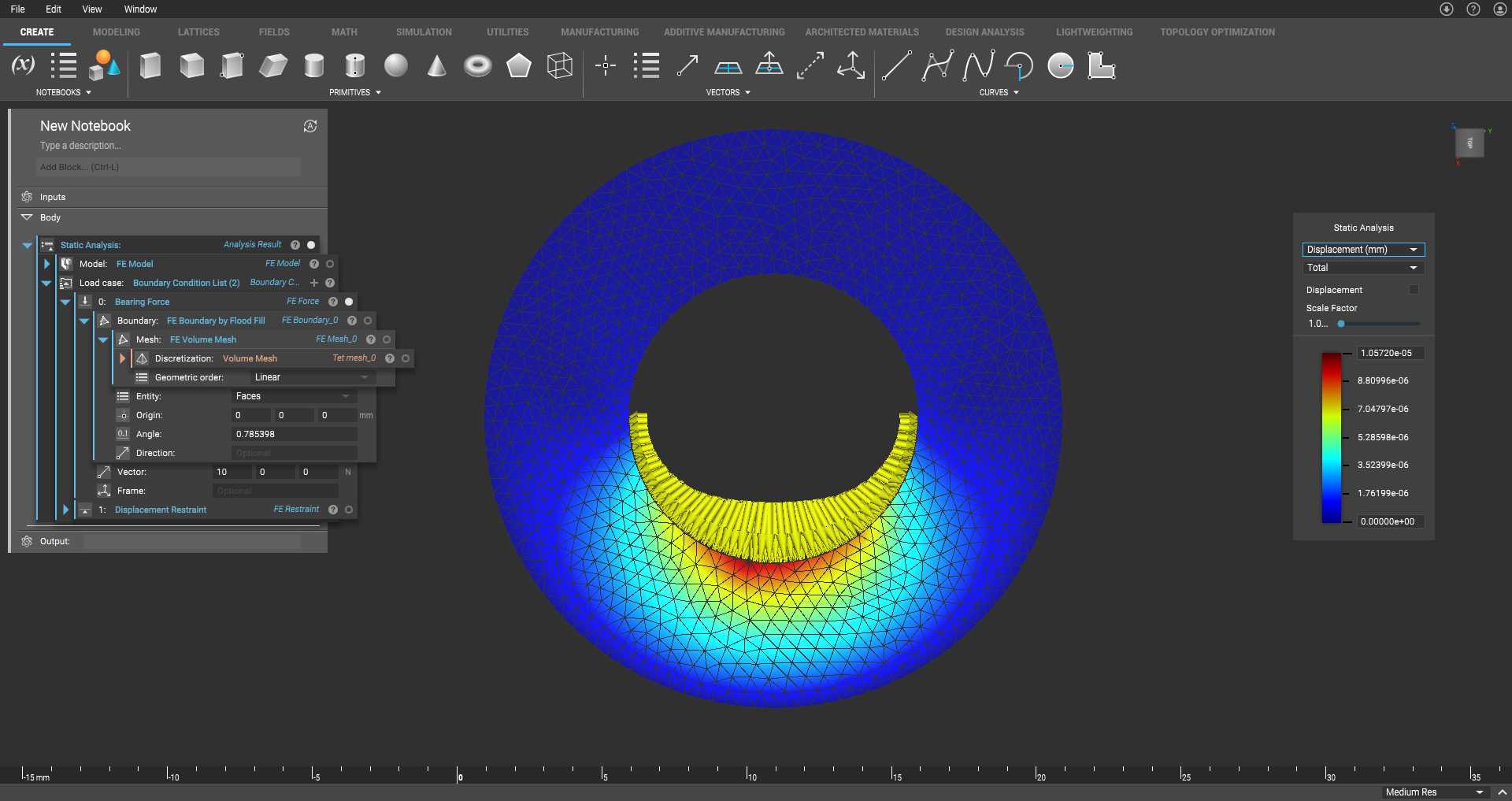Open the help question mark icon in top bar
This screenshot has height=801, width=1512.
point(1473,9)
